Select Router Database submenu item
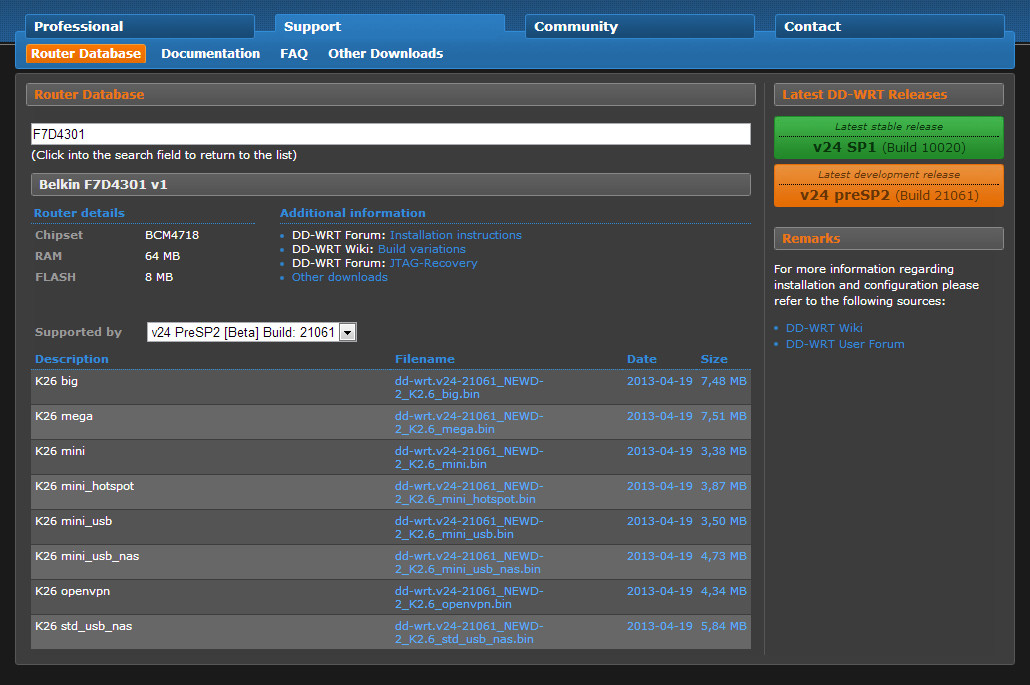This screenshot has width=1030, height=685. [86, 53]
